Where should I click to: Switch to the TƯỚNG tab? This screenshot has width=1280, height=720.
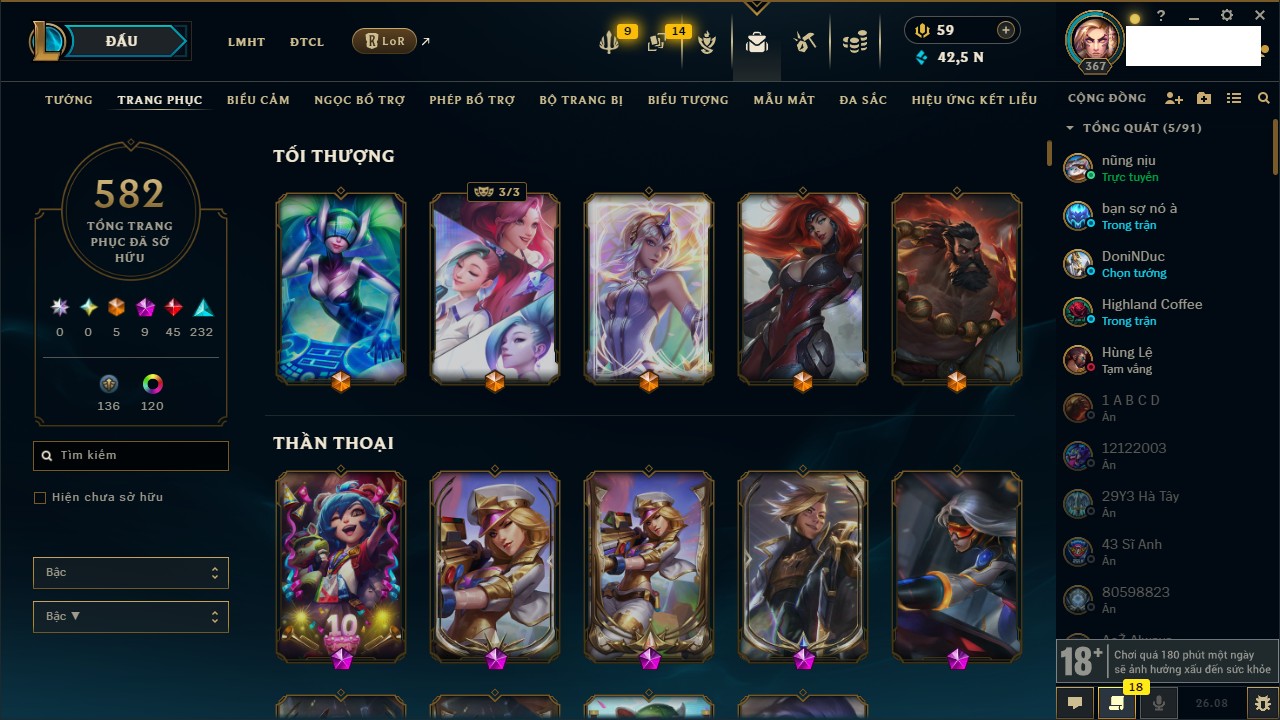[x=69, y=100]
